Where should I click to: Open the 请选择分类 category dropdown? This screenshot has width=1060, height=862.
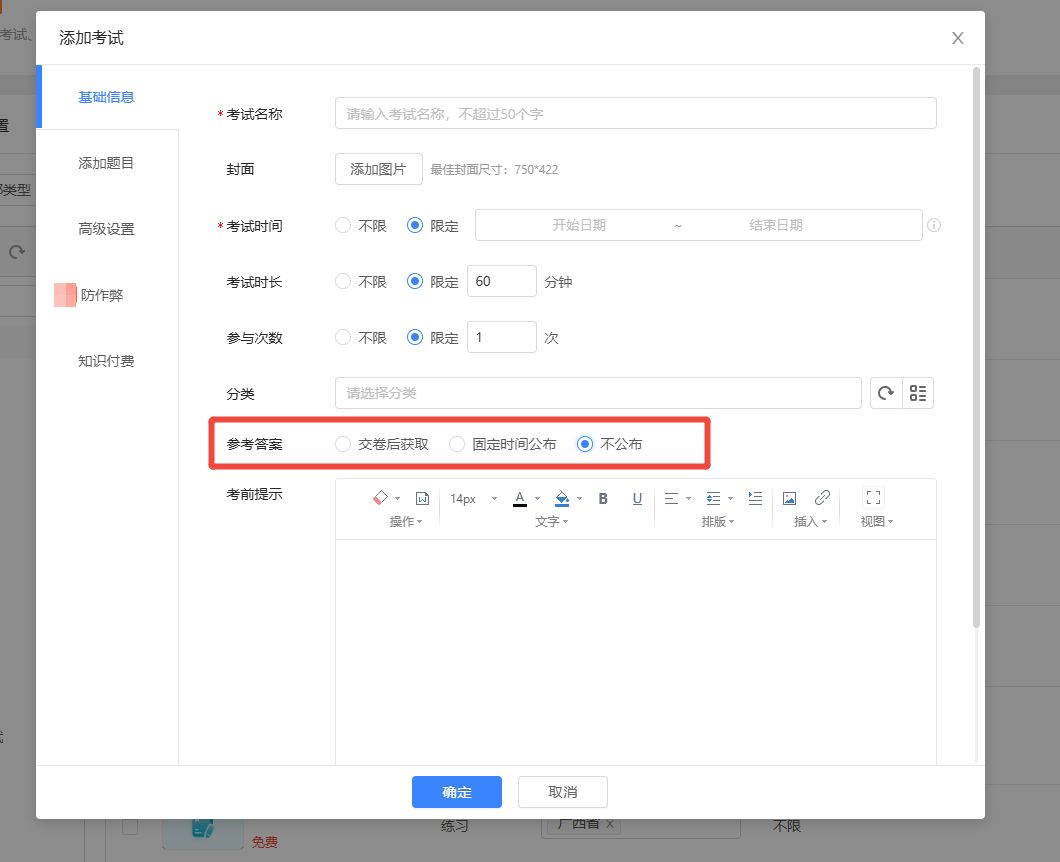[x=597, y=393]
